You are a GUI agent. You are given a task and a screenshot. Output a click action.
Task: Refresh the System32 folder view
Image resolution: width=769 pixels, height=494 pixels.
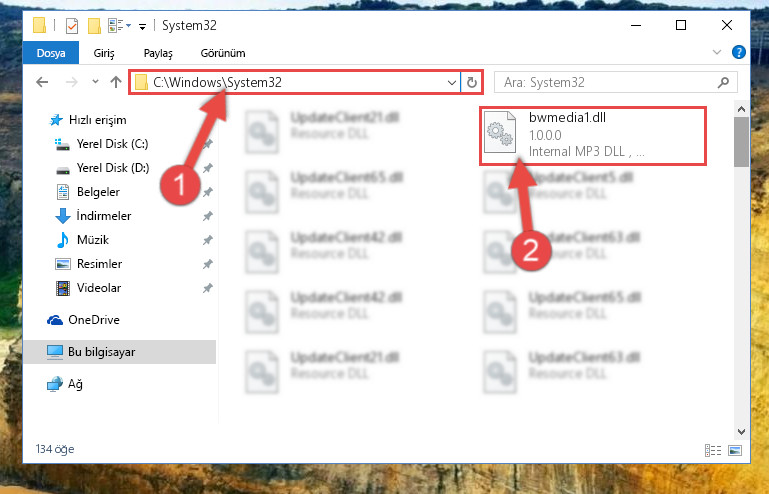click(472, 82)
